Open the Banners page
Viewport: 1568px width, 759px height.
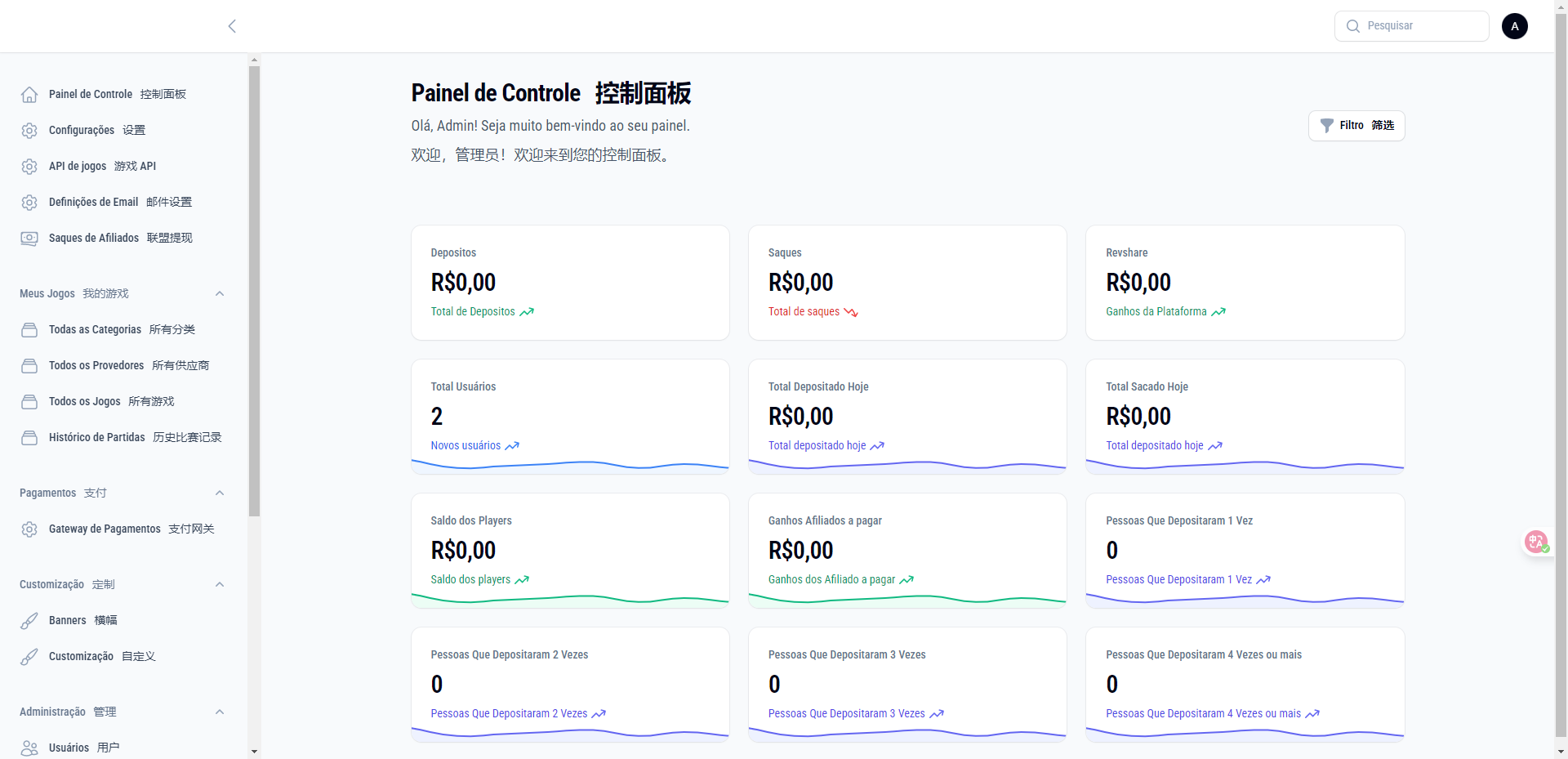coord(122,621)
